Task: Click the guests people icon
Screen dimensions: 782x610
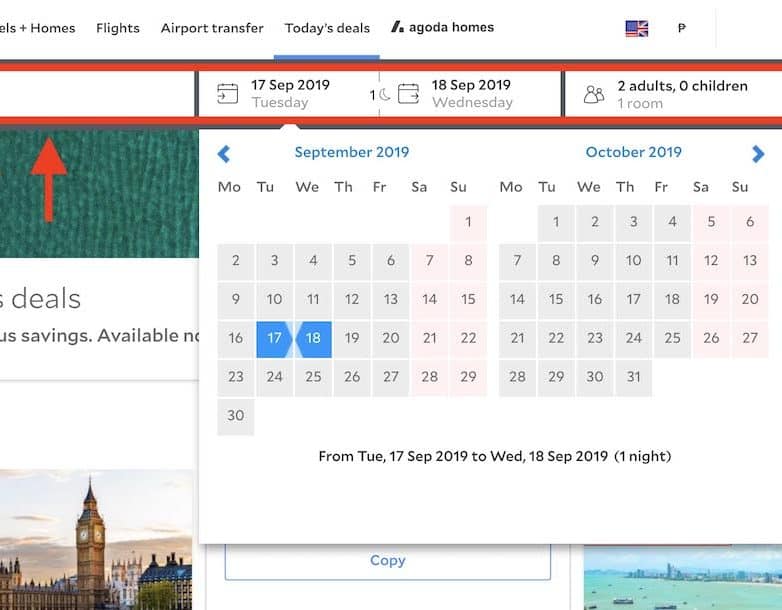Action: (594, 95)
